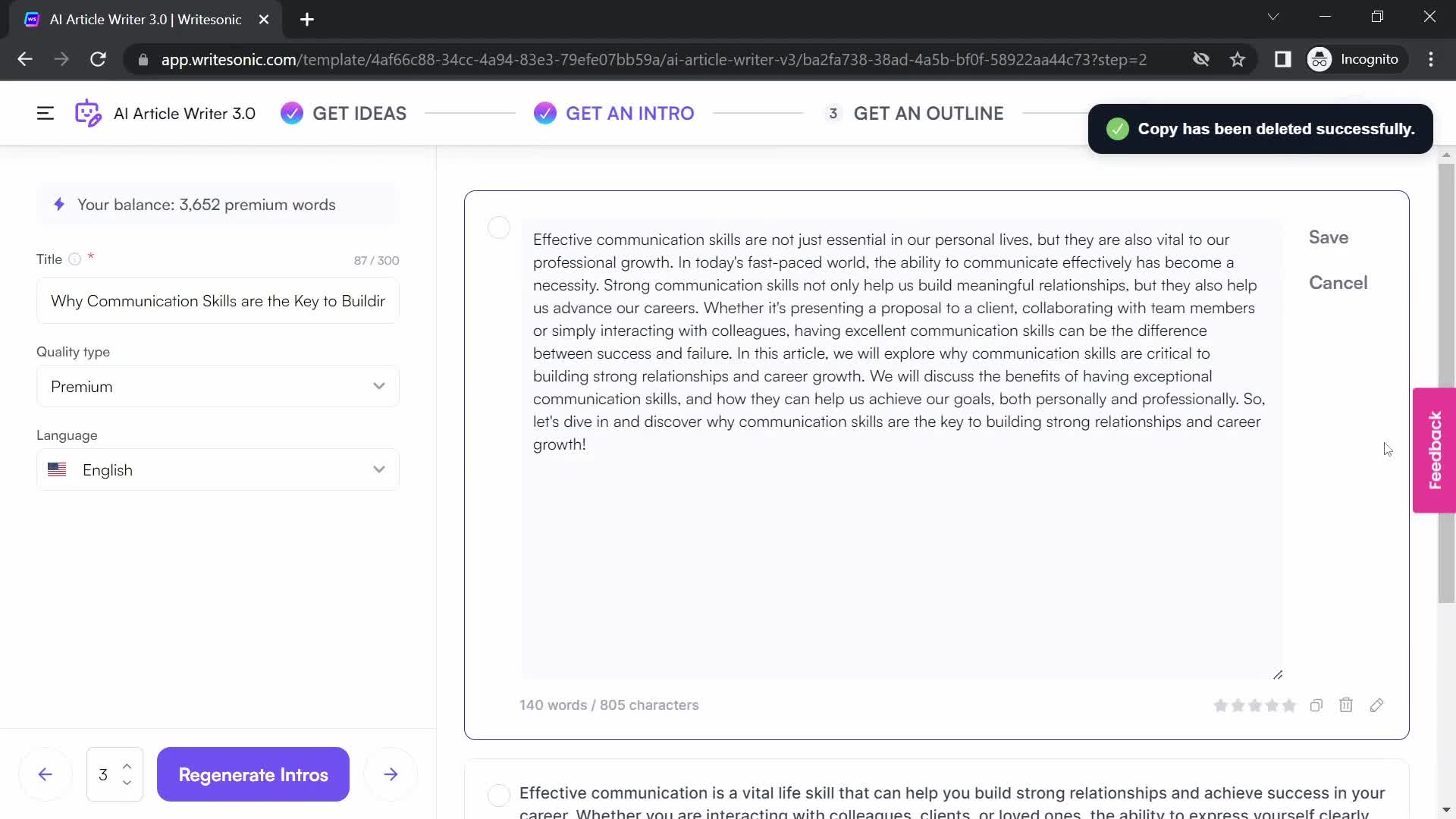Screen dimensions: 1456x819
Task: Toggle the second intro card selector
Action: [499, 793]
